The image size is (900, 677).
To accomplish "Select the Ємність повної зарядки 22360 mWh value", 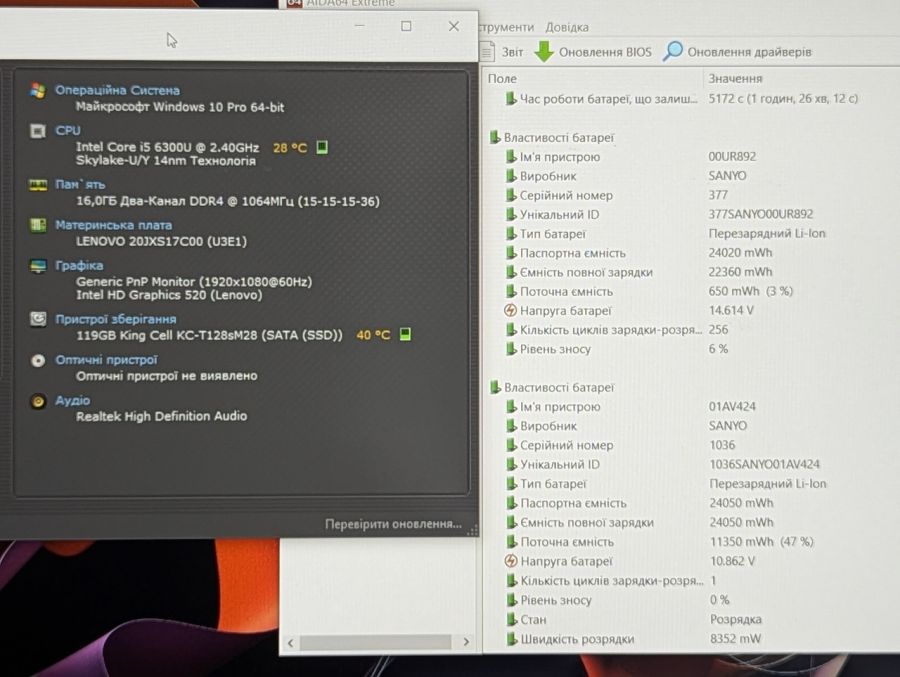I will click(x=740, y=272).
